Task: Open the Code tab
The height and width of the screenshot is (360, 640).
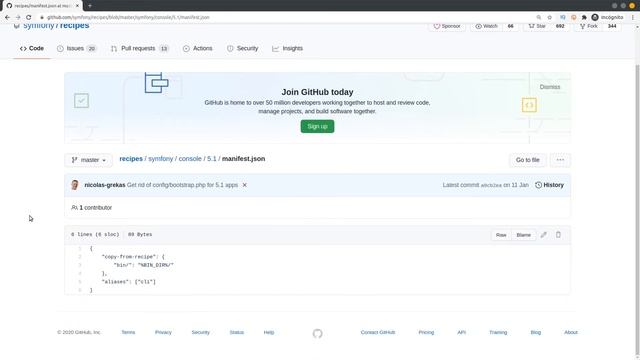Action: [x=32, y=48]
